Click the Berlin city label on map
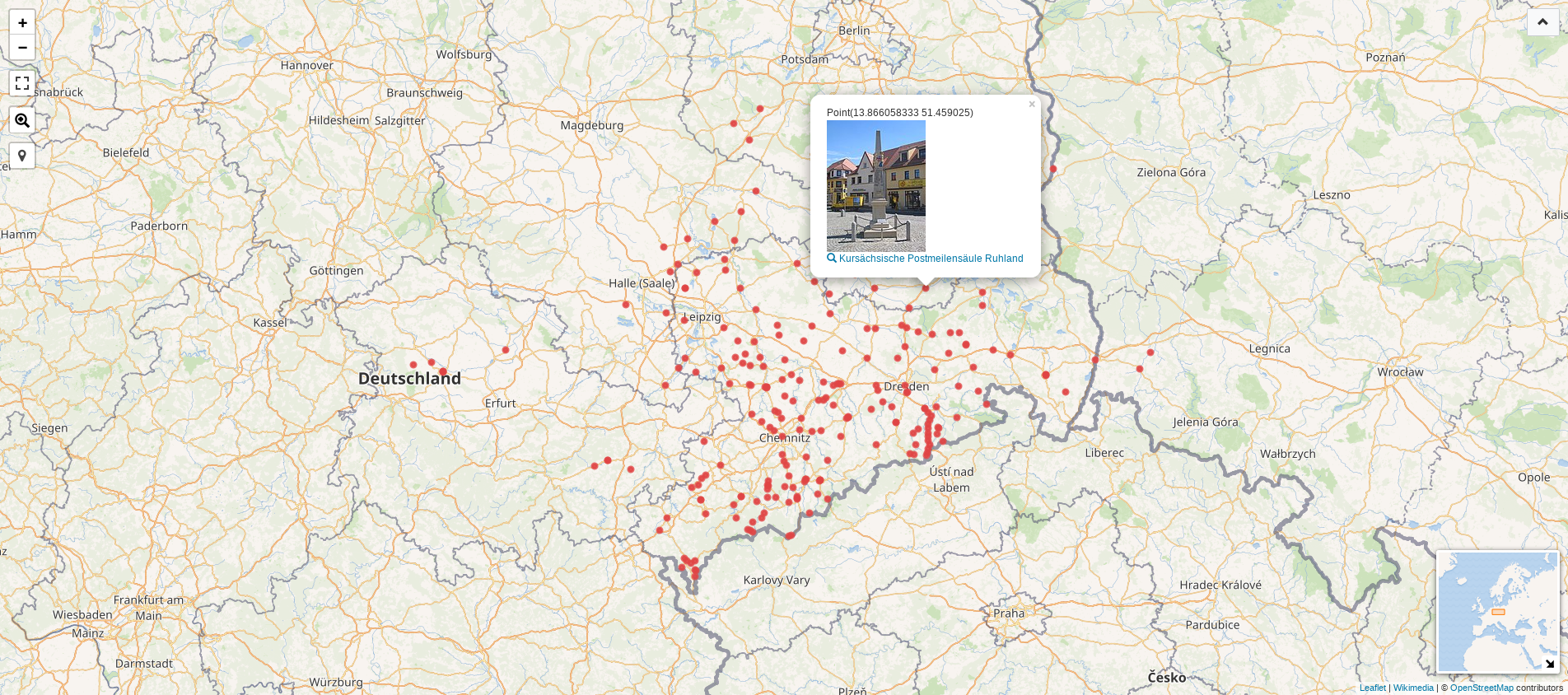The image size is (1568, 695). pyautogui.click(x=854, y=30)
